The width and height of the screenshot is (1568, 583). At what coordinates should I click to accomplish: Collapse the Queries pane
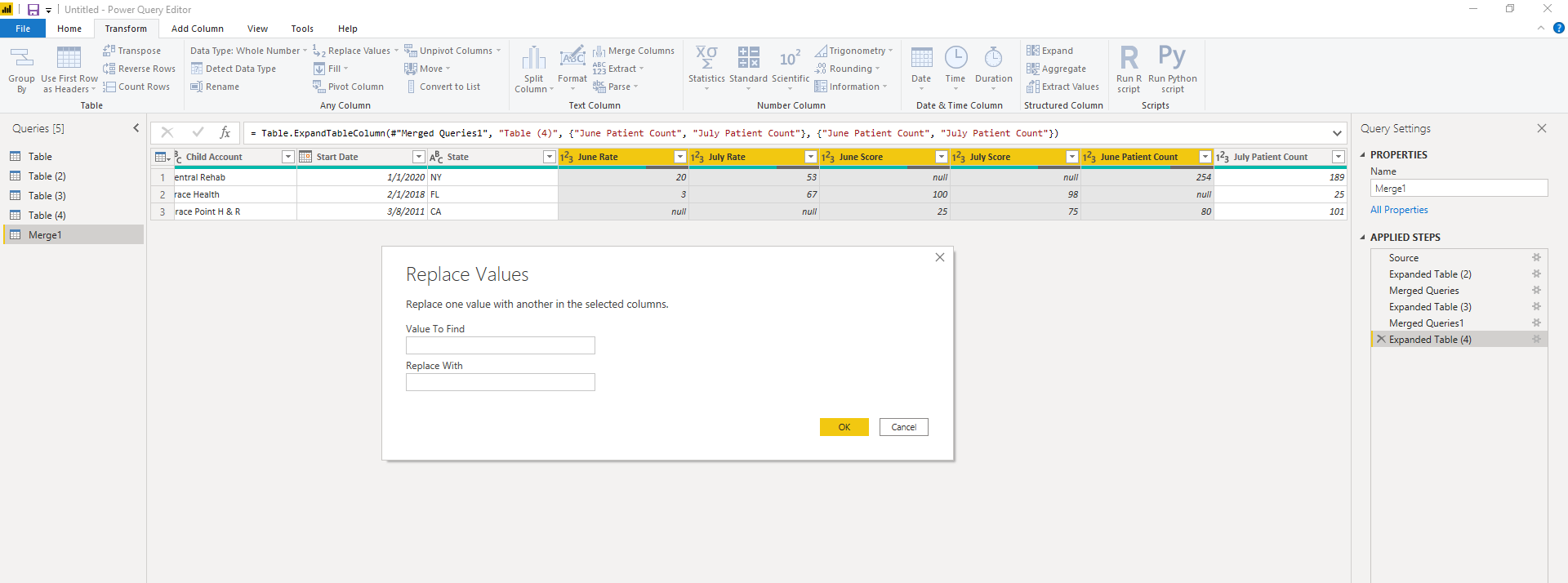(x=136, y=128)
